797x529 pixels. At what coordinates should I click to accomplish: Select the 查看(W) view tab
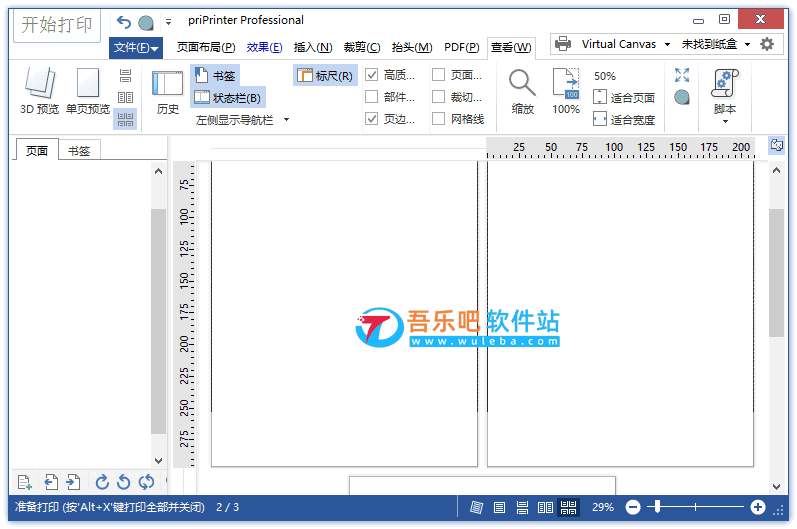[511, 48]
